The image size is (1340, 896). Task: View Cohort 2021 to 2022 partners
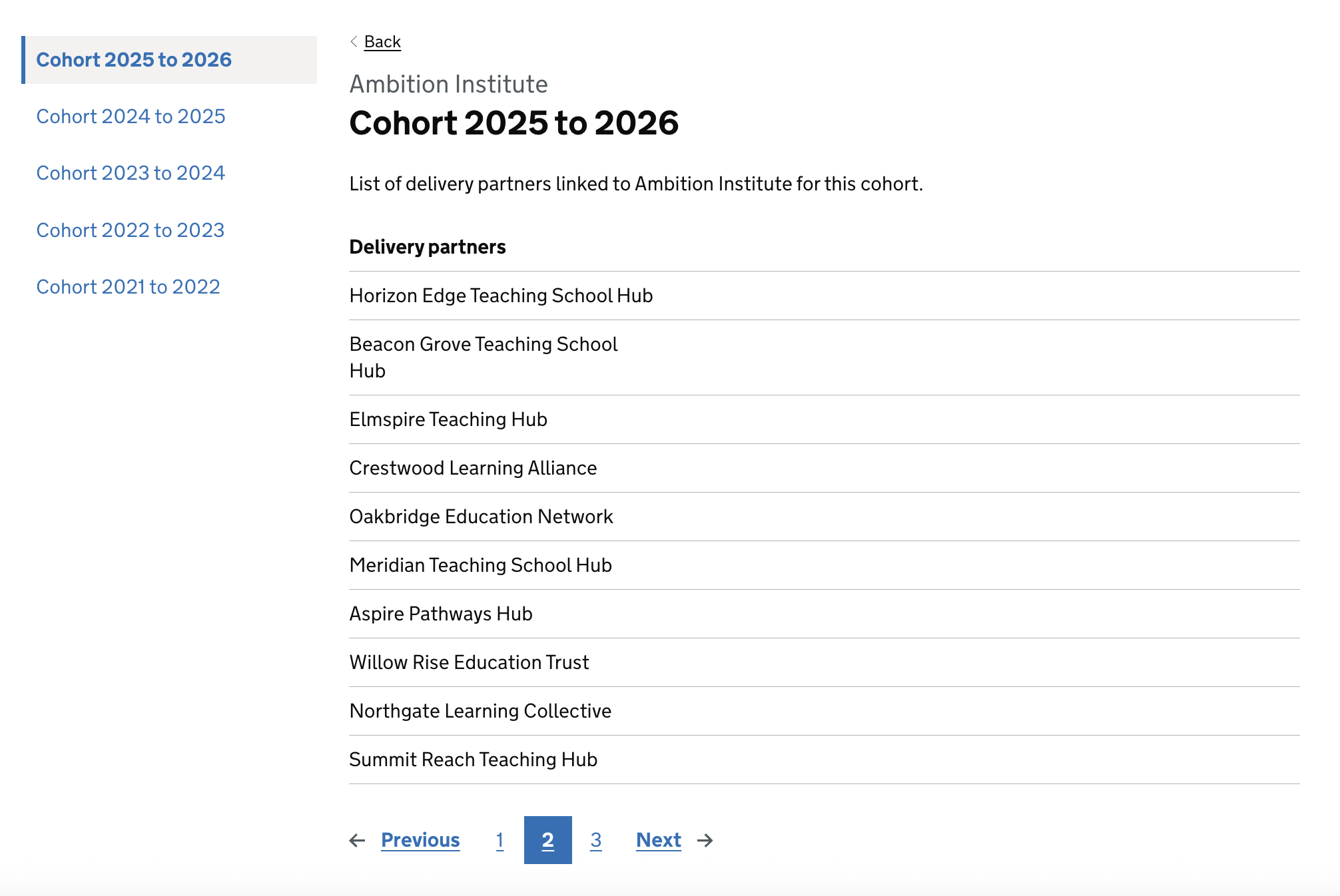(128, 286)
